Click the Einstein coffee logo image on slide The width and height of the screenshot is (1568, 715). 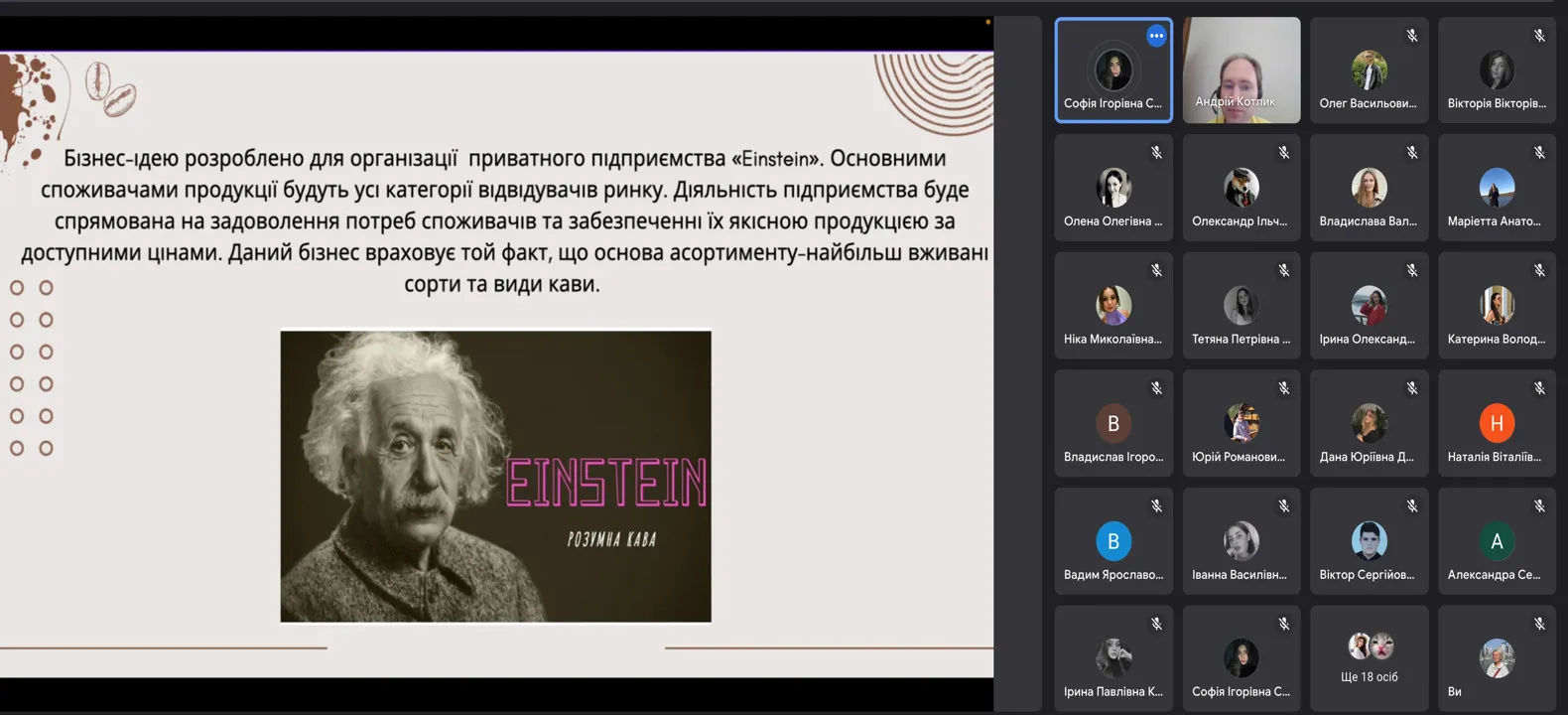pos(495,477)
